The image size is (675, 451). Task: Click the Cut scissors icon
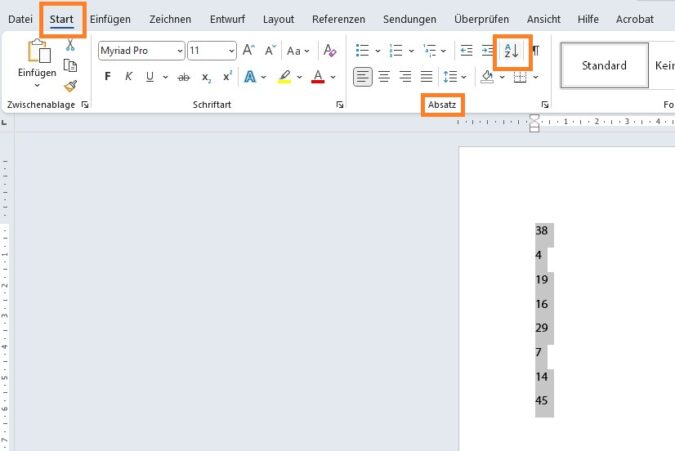click(x=70, y=46)
